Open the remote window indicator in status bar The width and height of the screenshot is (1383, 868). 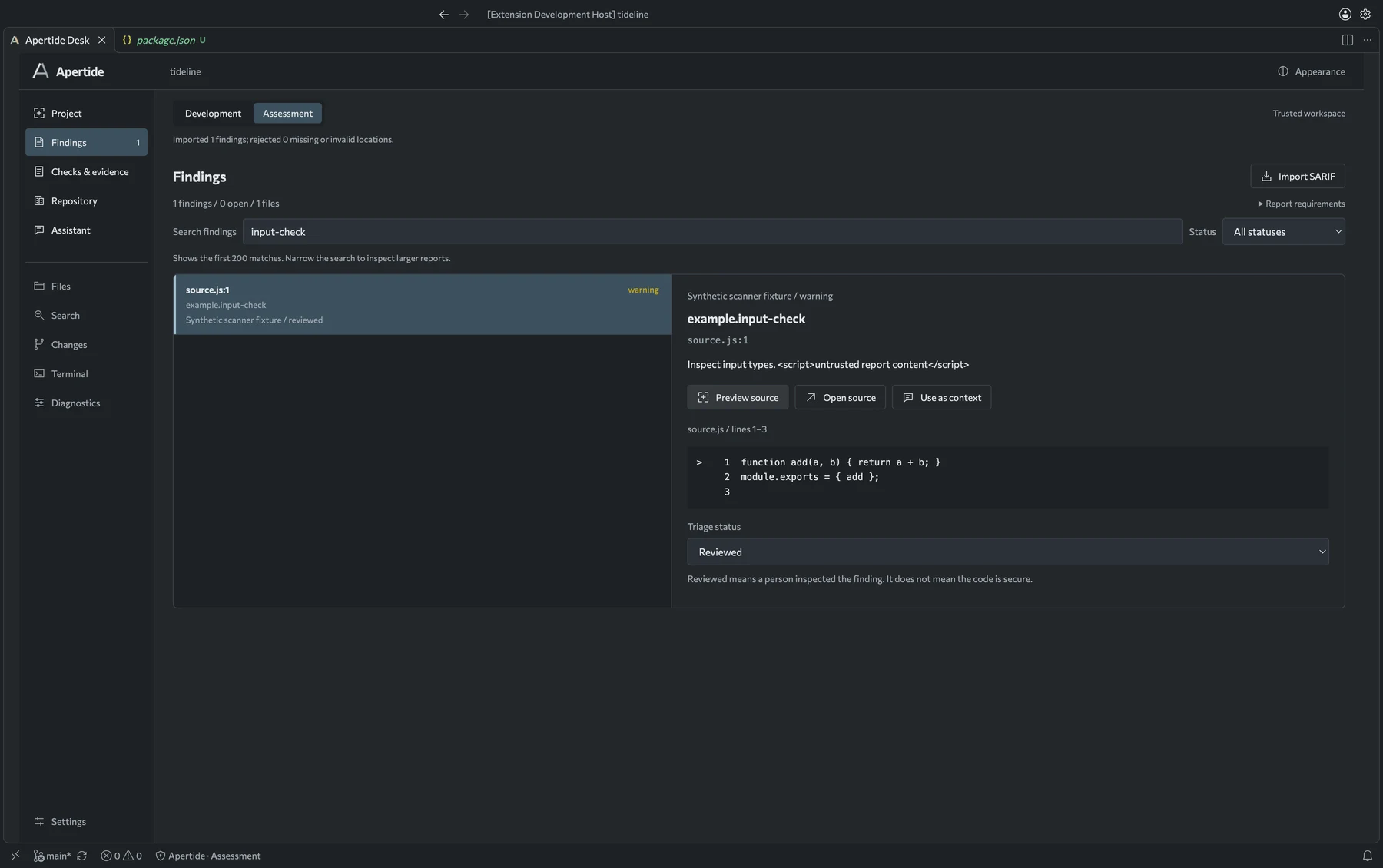click(15, 856)
